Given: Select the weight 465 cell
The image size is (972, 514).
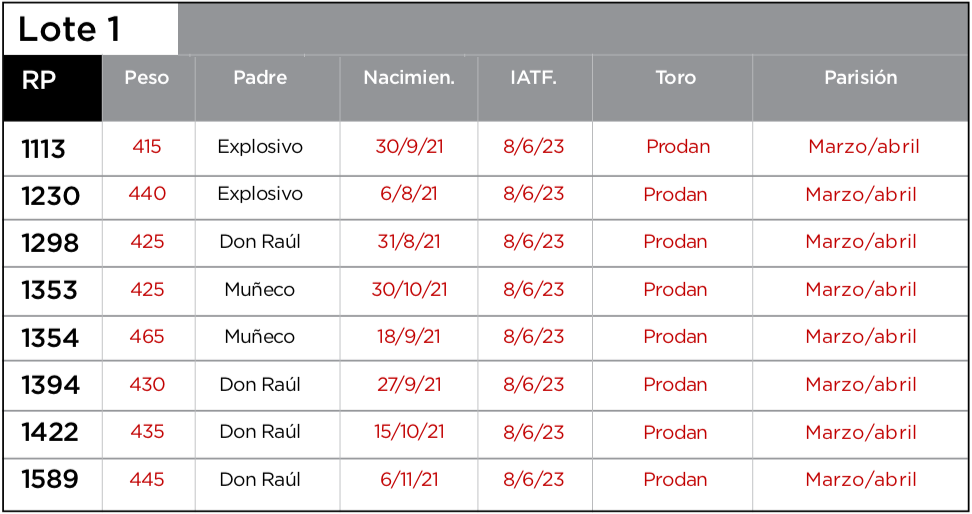Looking at the screenshot, I should point(147,337).
